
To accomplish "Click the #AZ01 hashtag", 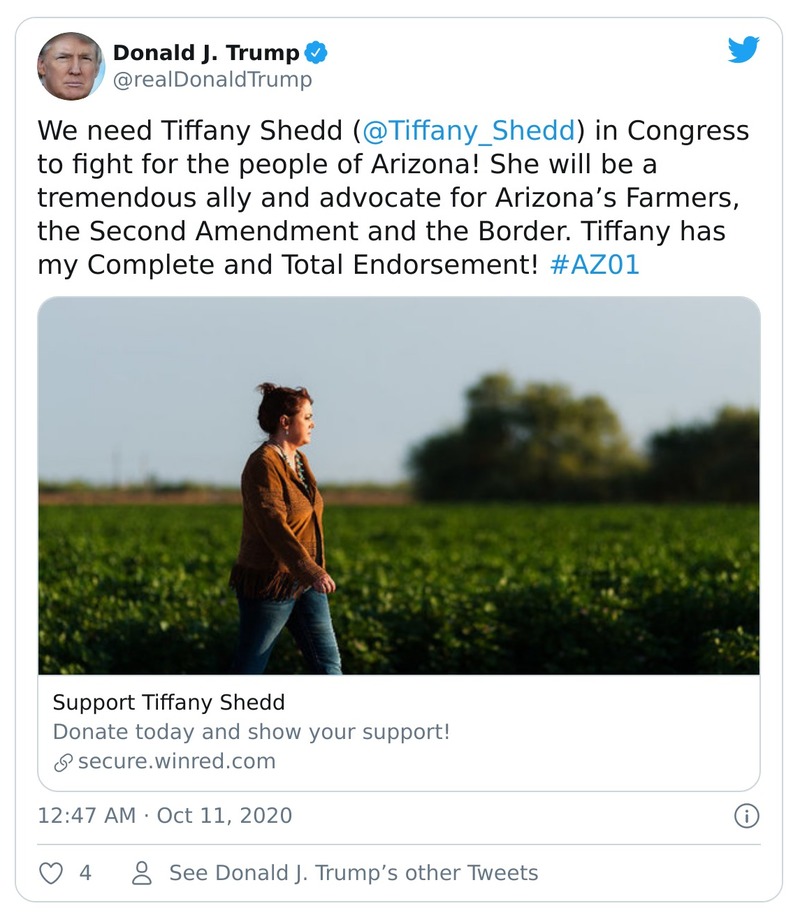I will pos(594,266).
